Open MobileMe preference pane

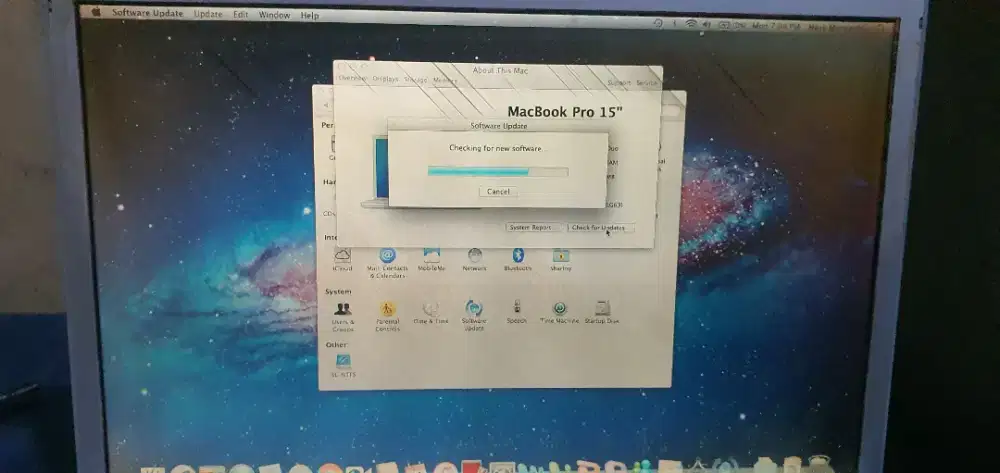[x=431, y=260]
